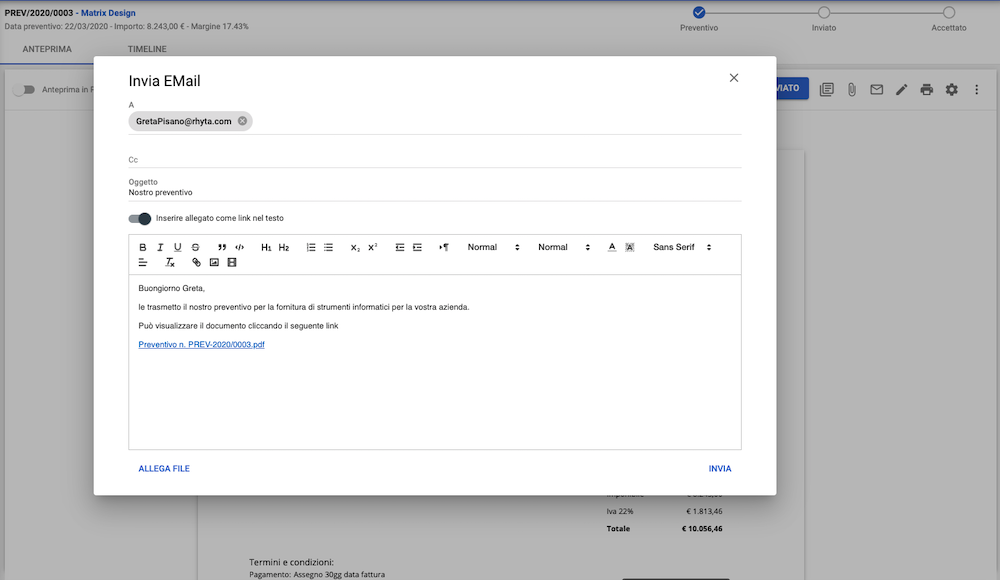Open the Sans Serif font dropdown

click(682, 248)
